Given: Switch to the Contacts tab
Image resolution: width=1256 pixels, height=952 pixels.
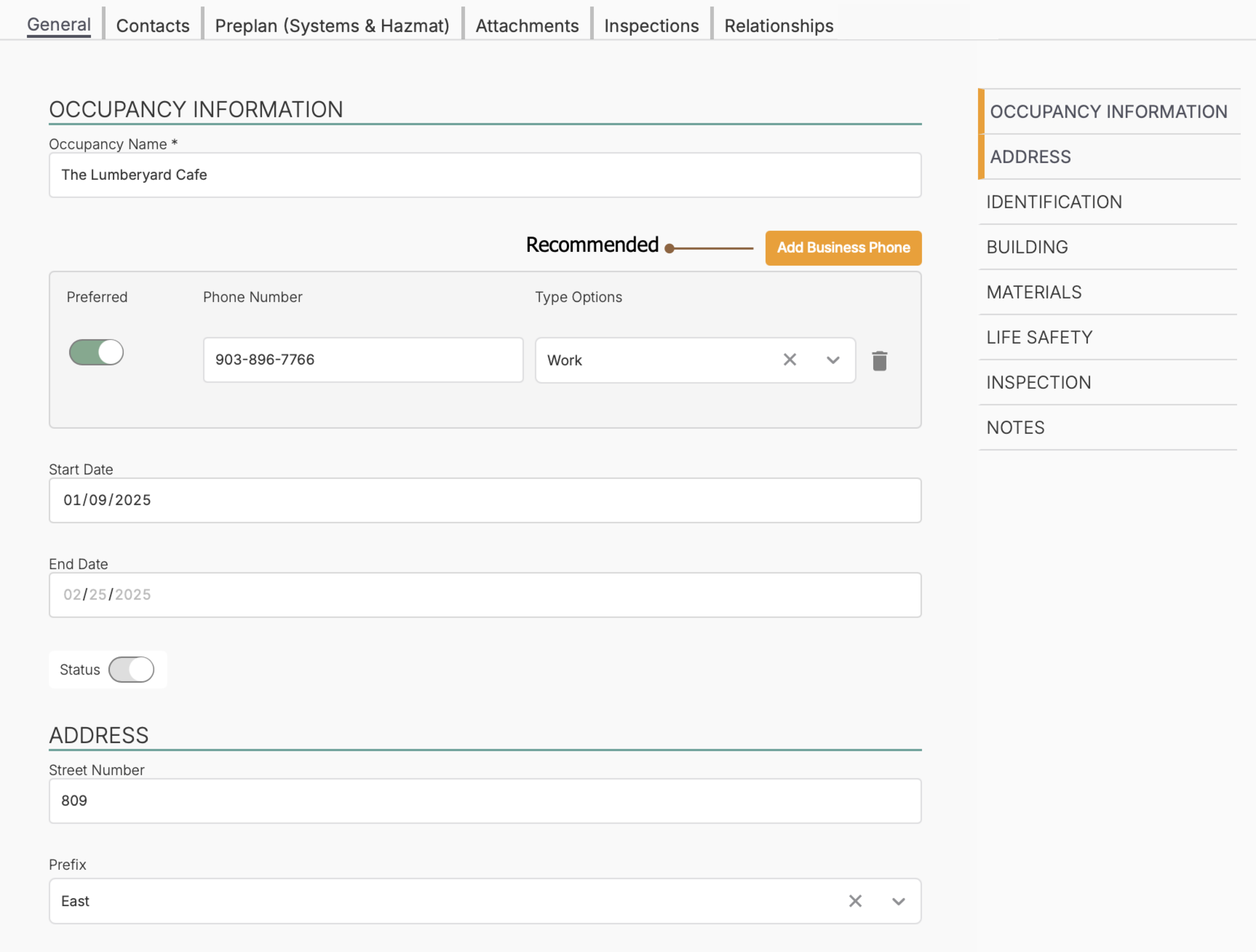Looking at the screenshot, I should tap(153, 25).
